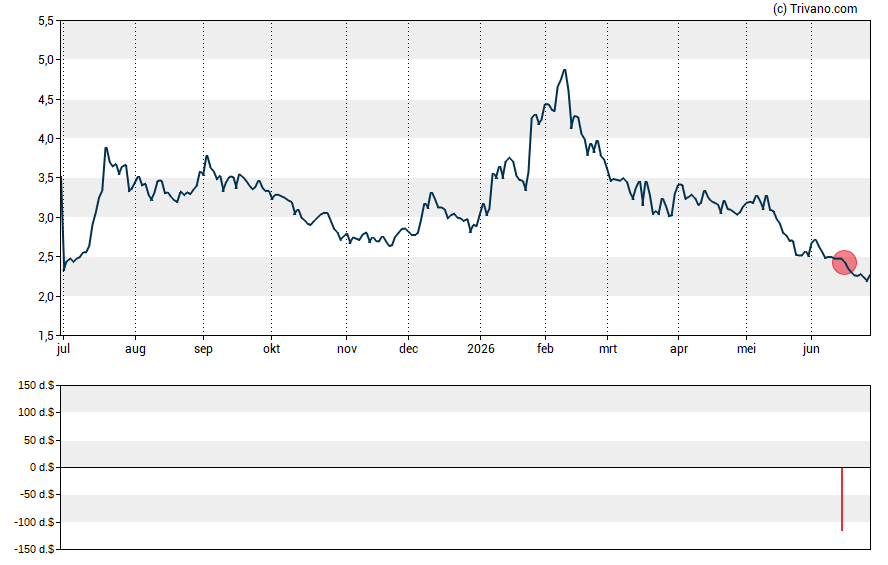This screenshot has width=888, height=565.
Task: Click the '1,5' price axis value
Action: (46, 336)
